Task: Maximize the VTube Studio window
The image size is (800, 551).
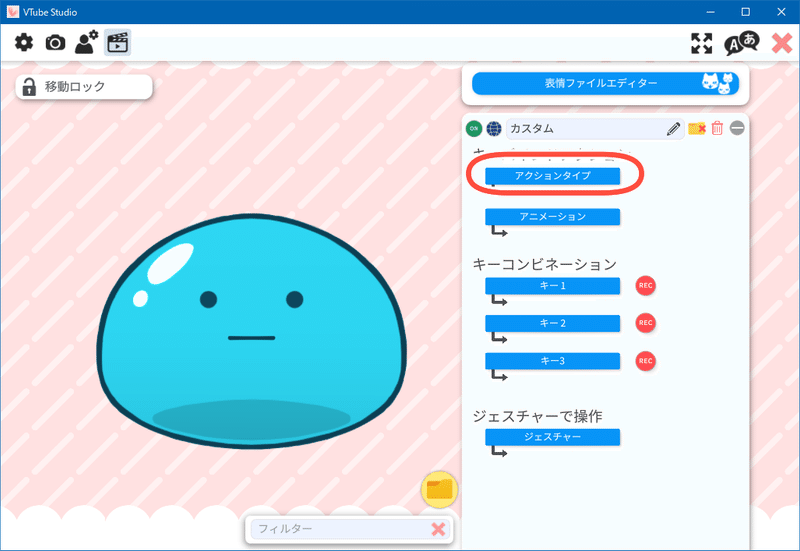Action: pyautogui.click(x=745, y=12)
